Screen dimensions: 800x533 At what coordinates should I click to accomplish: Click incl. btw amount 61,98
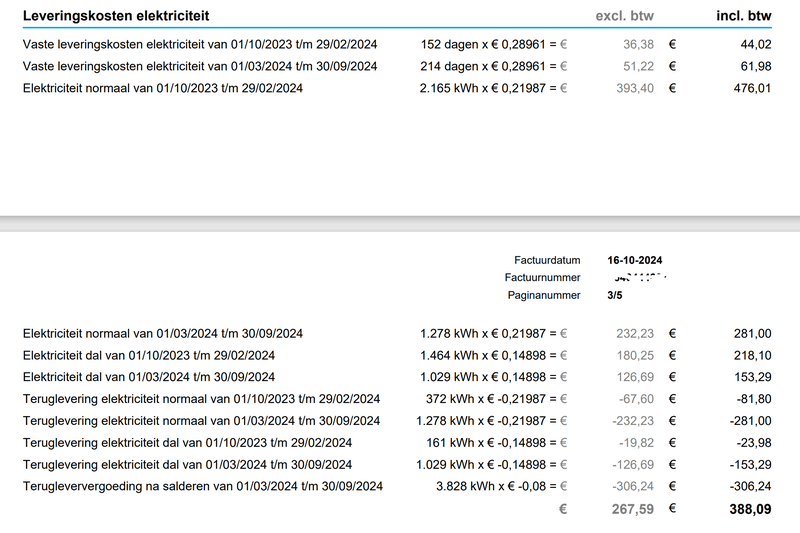tap(756, 66)
